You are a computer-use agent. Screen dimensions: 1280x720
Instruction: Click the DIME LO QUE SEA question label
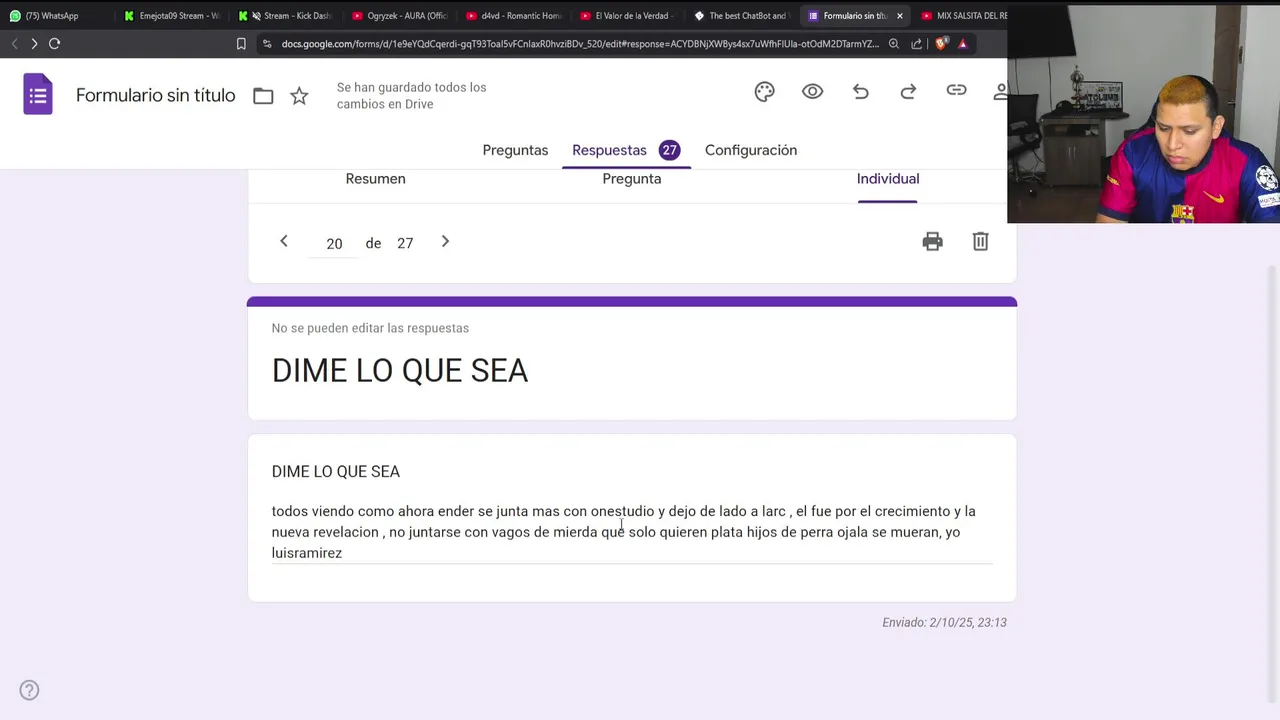pos(336,471)
